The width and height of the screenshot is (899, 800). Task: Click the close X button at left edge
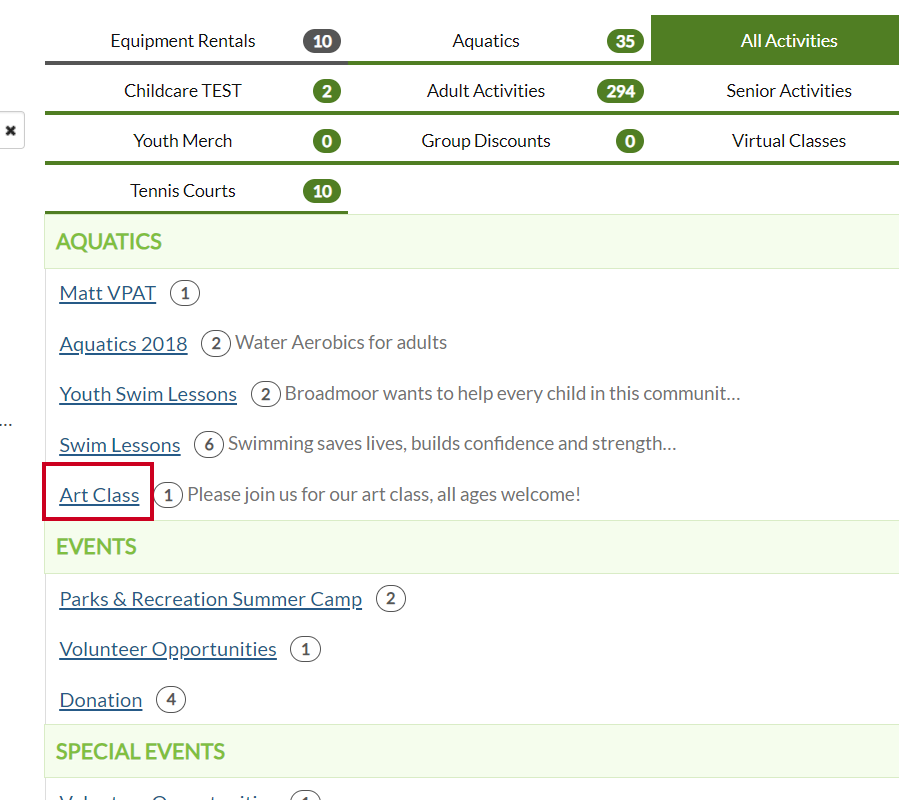coord(10,130)
